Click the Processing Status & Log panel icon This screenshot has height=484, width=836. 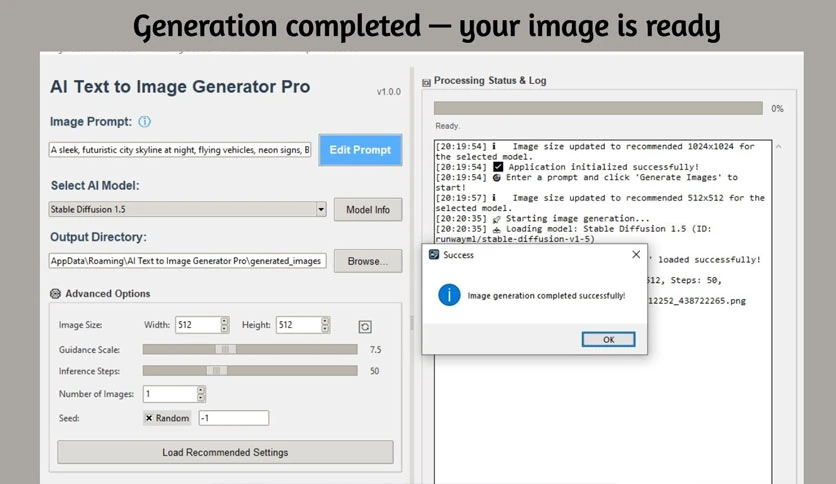426,82
